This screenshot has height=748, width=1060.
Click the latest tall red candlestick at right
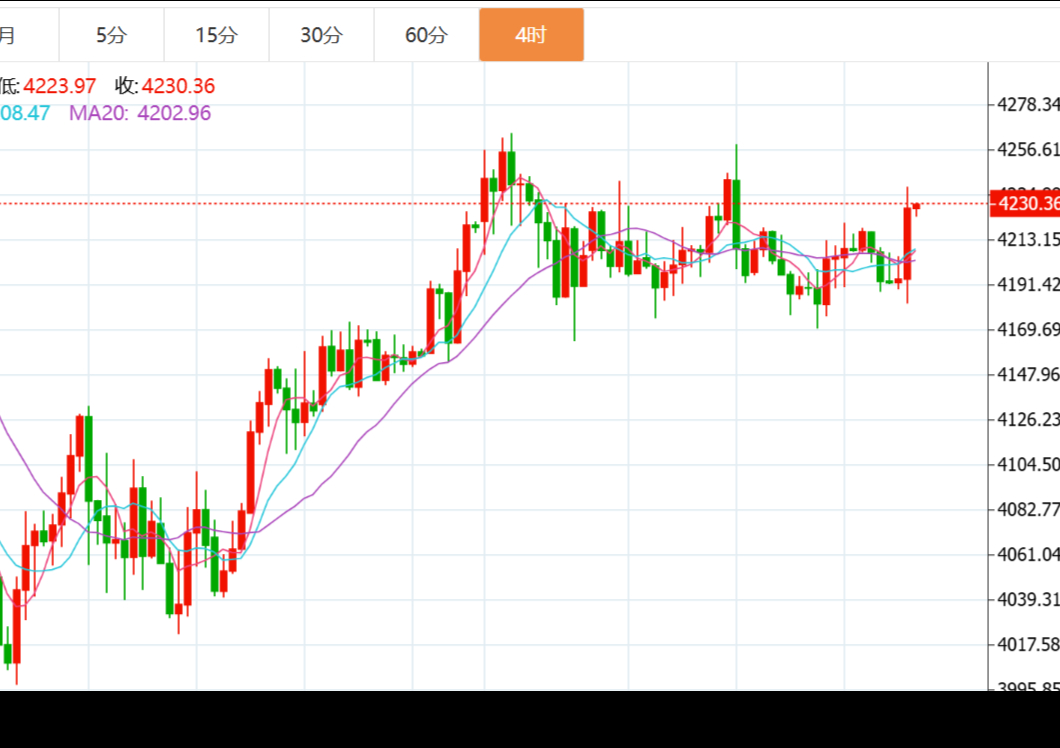point(907,243)
